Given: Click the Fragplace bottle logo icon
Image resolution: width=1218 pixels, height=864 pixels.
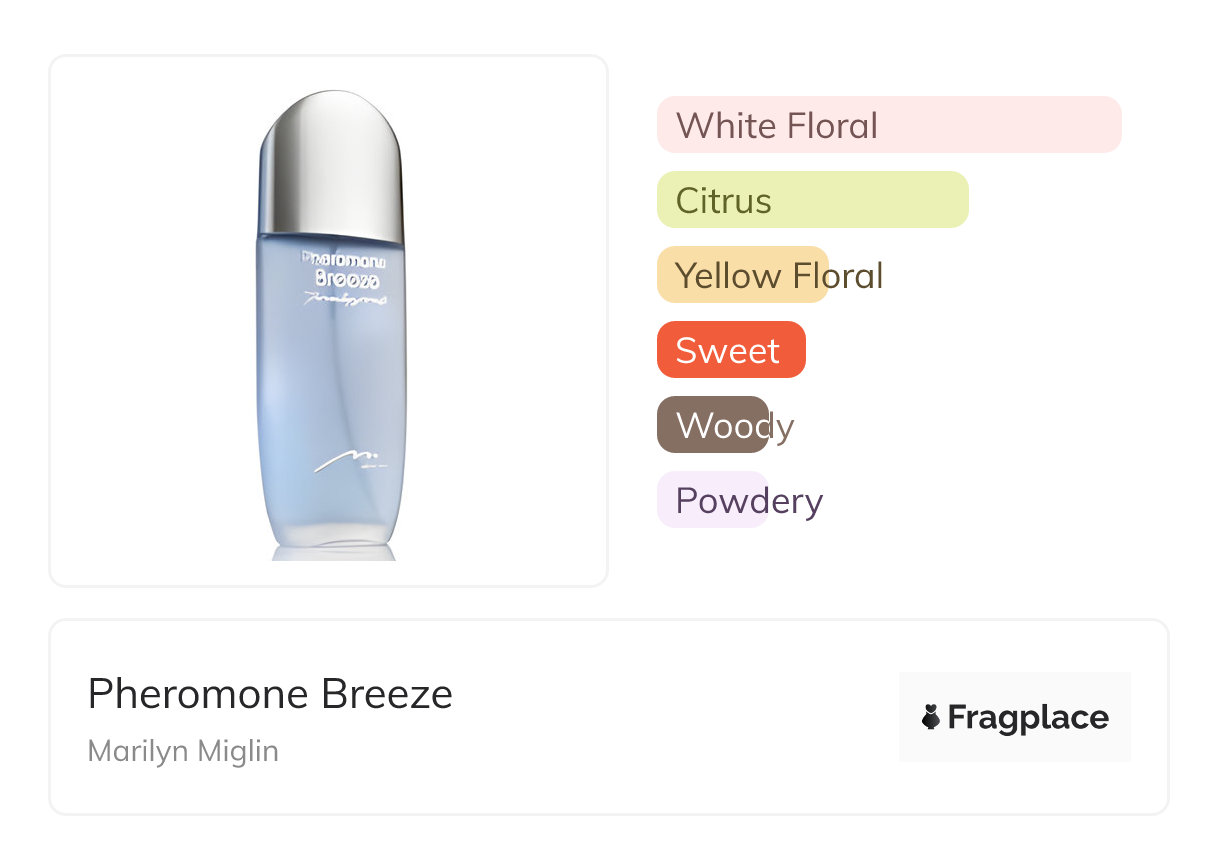Looking at the screenshot, I should click(x=931, y=717).
